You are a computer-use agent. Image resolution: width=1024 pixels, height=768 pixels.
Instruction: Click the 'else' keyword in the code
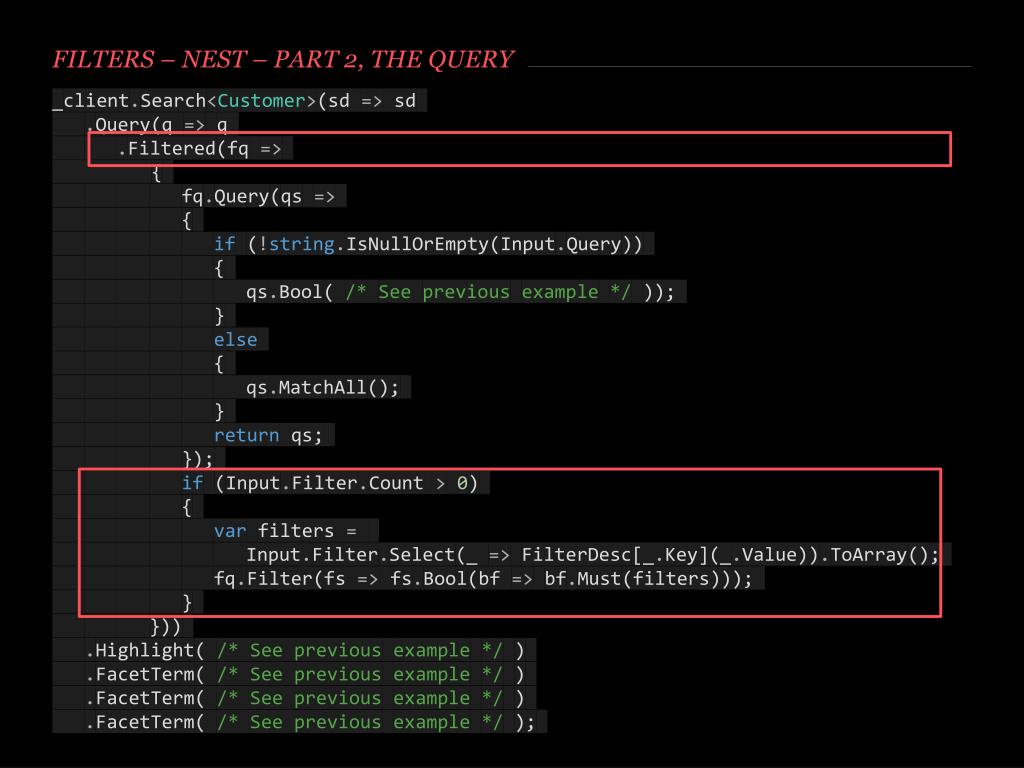coord(234,339)
